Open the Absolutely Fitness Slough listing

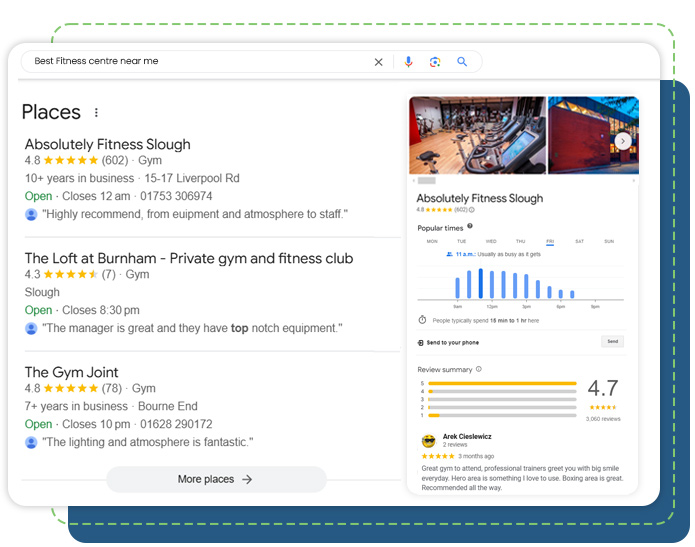coord(107,144)
